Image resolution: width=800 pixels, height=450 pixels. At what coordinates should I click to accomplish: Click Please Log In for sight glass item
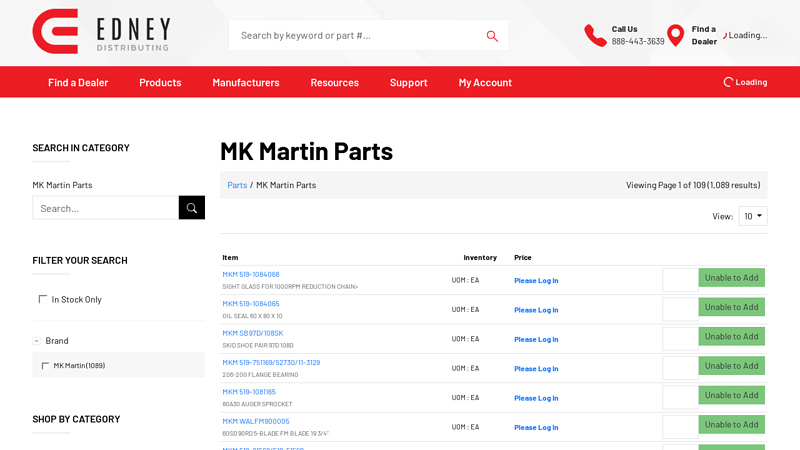536,281
